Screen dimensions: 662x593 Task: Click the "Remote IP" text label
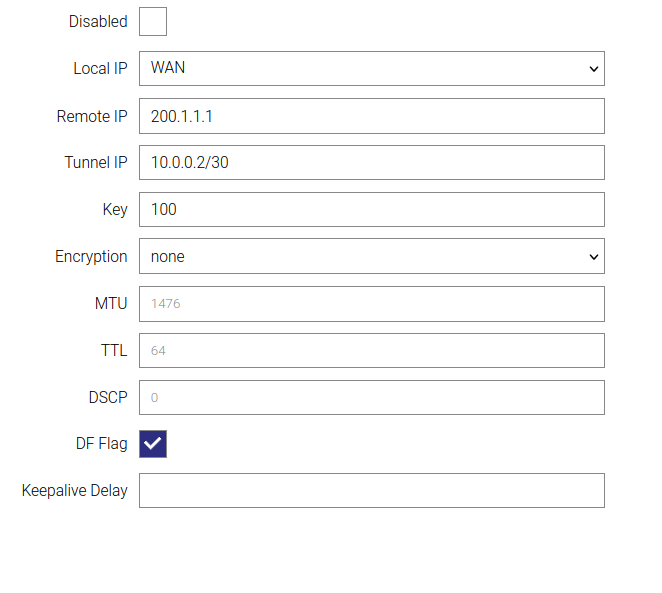(92, 116)
